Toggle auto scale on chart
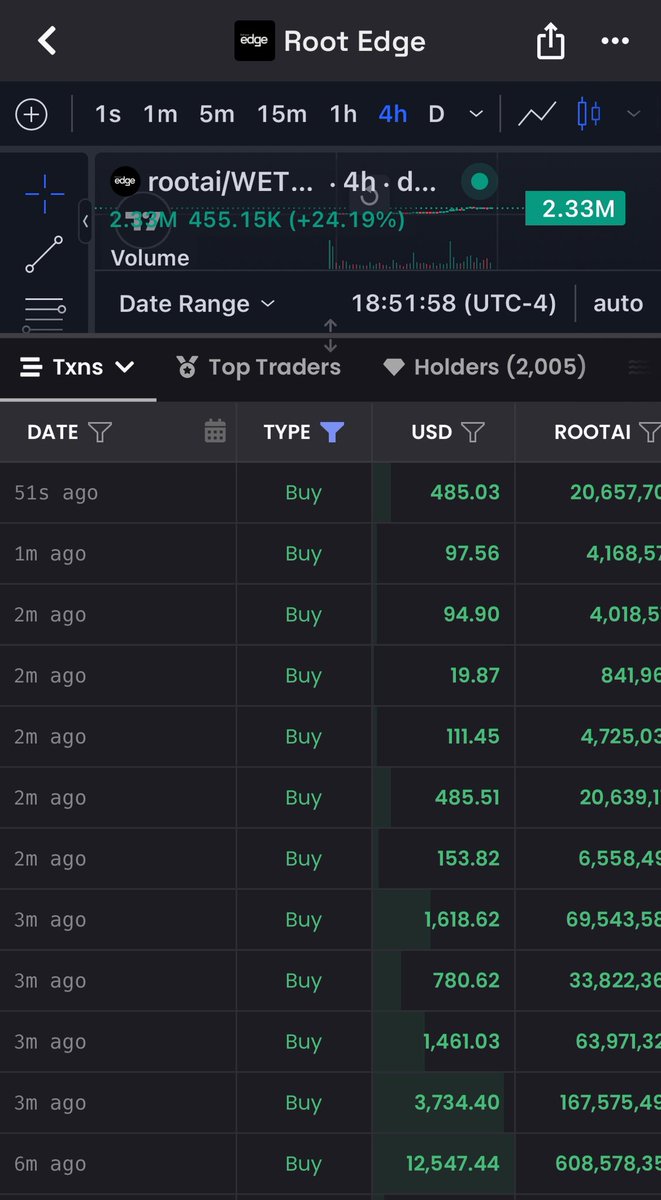Viewport: 661px width, 1200px height. click(618, 303)
